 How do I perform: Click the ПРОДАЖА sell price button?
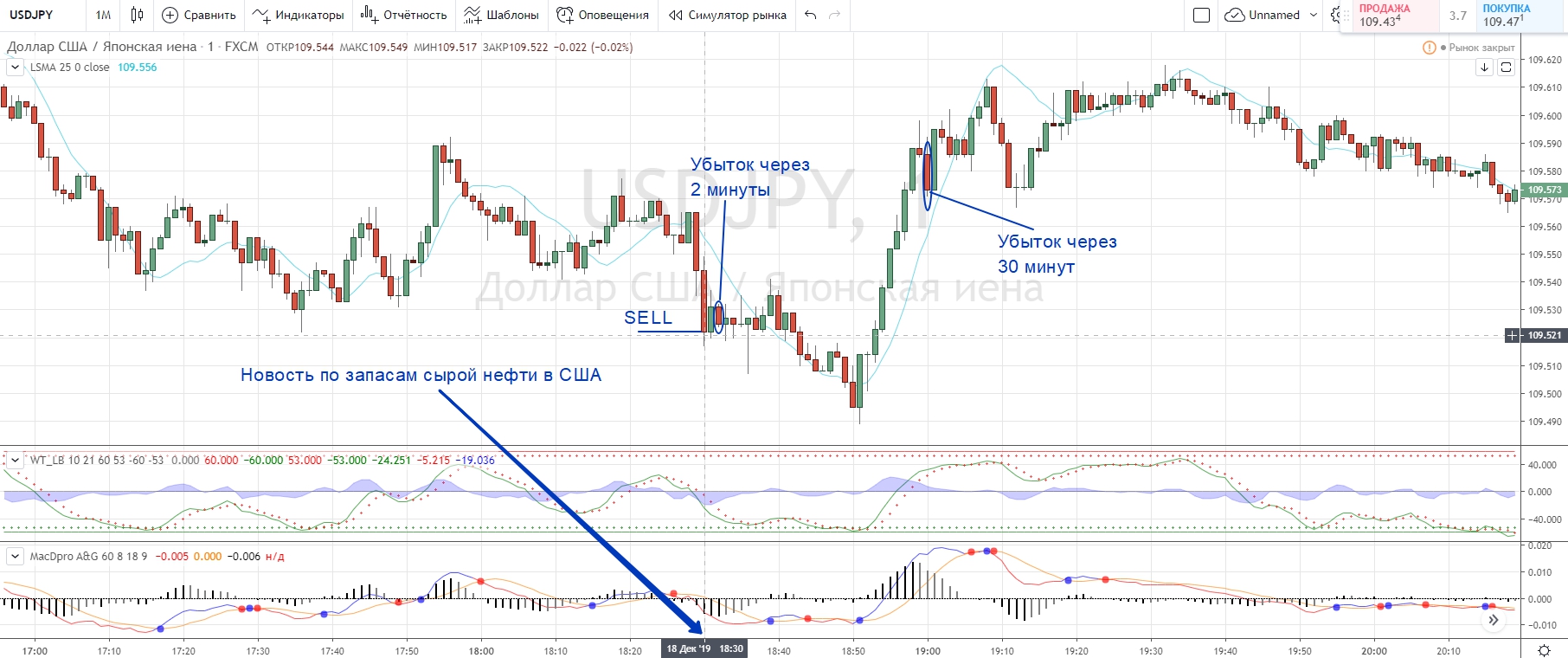pyautogui.click(x=1387, y=16)
